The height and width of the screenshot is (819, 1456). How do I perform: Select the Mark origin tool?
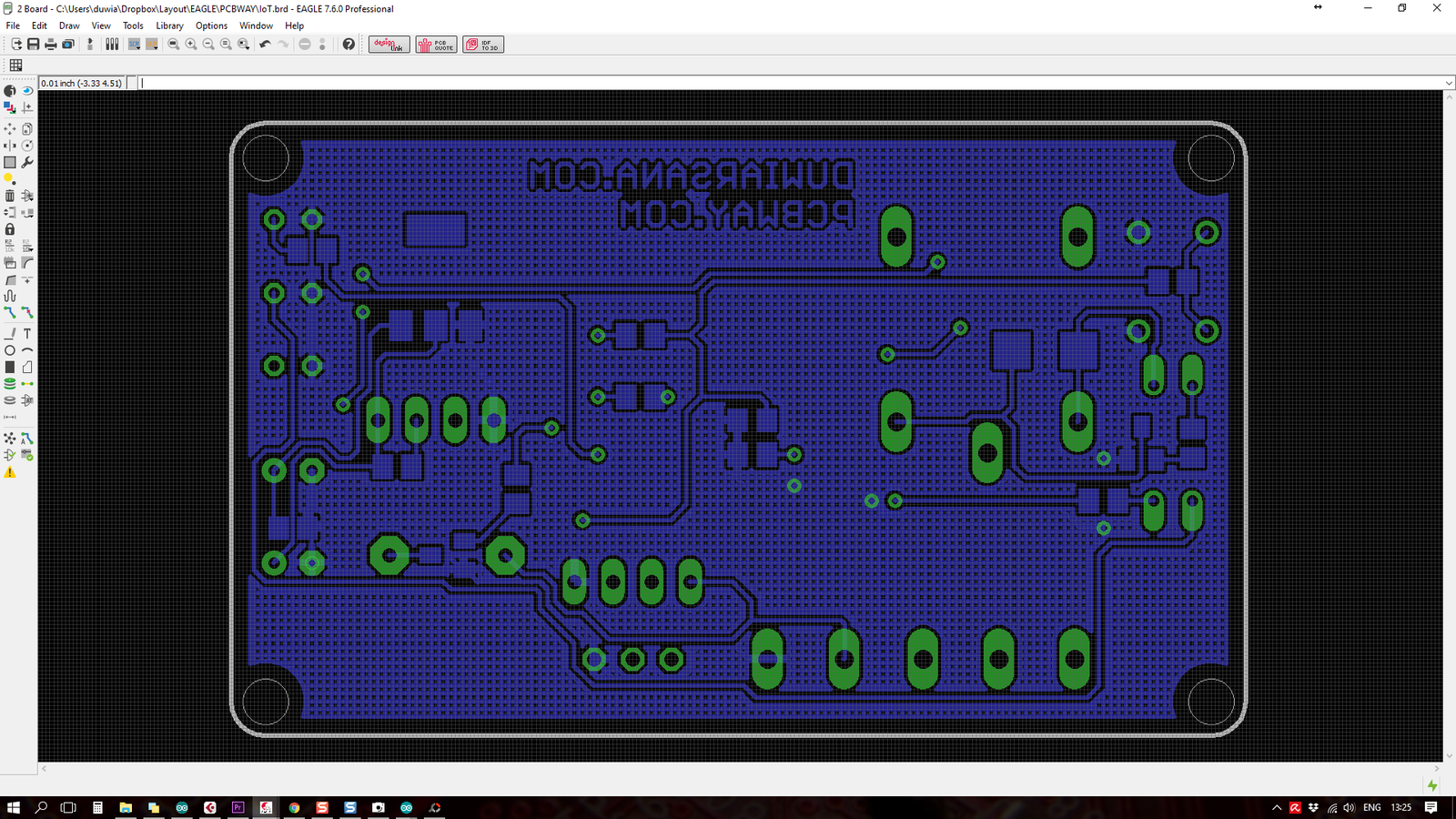pyautogui.click(x=27, y=107)
